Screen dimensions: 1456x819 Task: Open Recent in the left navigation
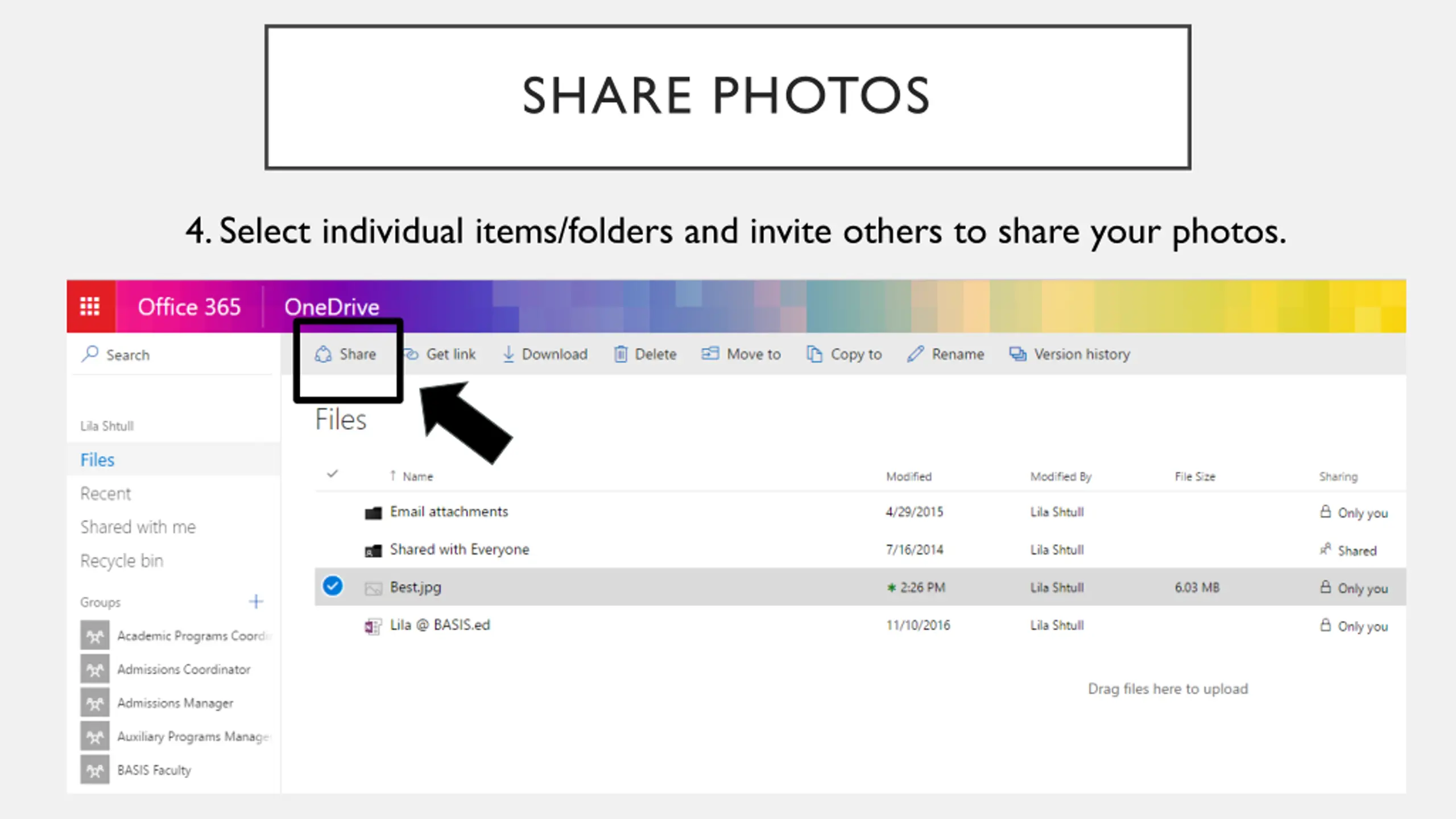(105, 493)
